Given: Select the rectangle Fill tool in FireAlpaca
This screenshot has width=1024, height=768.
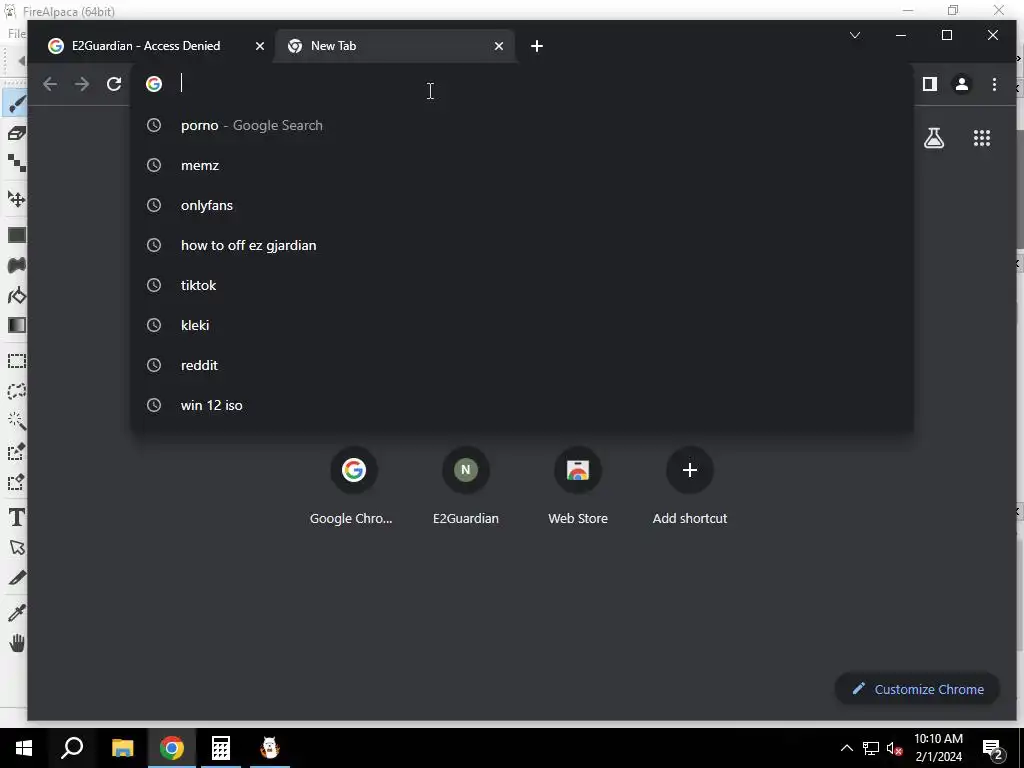Looking at the screenshot, I should pos(16,235).
